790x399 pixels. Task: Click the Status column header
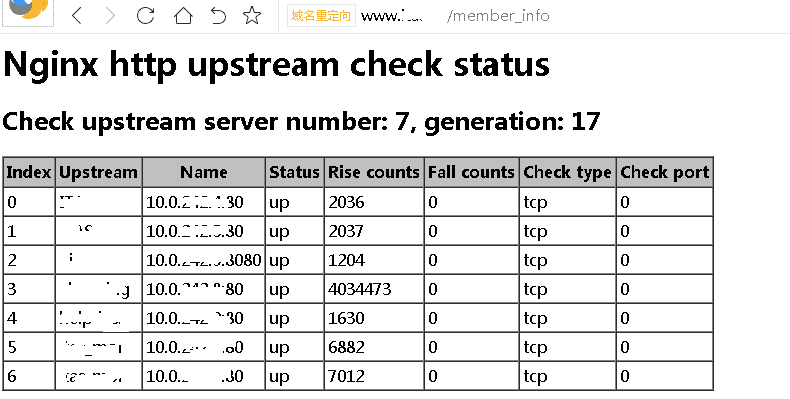coord(294,172)
